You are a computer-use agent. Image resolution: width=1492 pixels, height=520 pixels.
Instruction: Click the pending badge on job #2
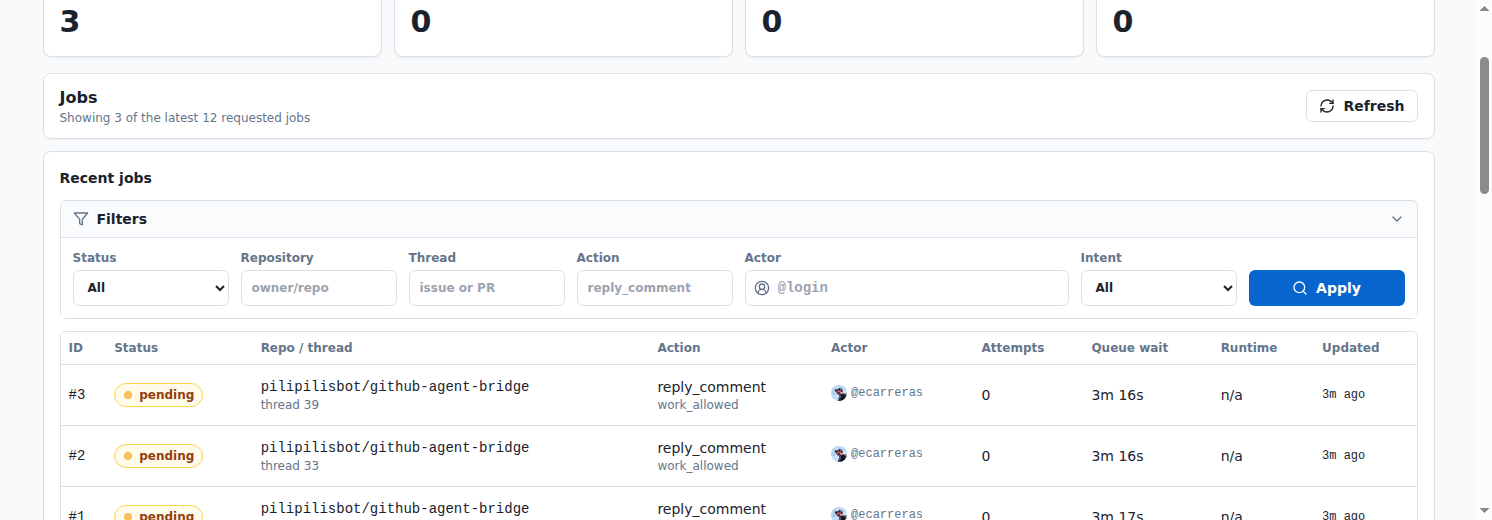tap(159, 456)
